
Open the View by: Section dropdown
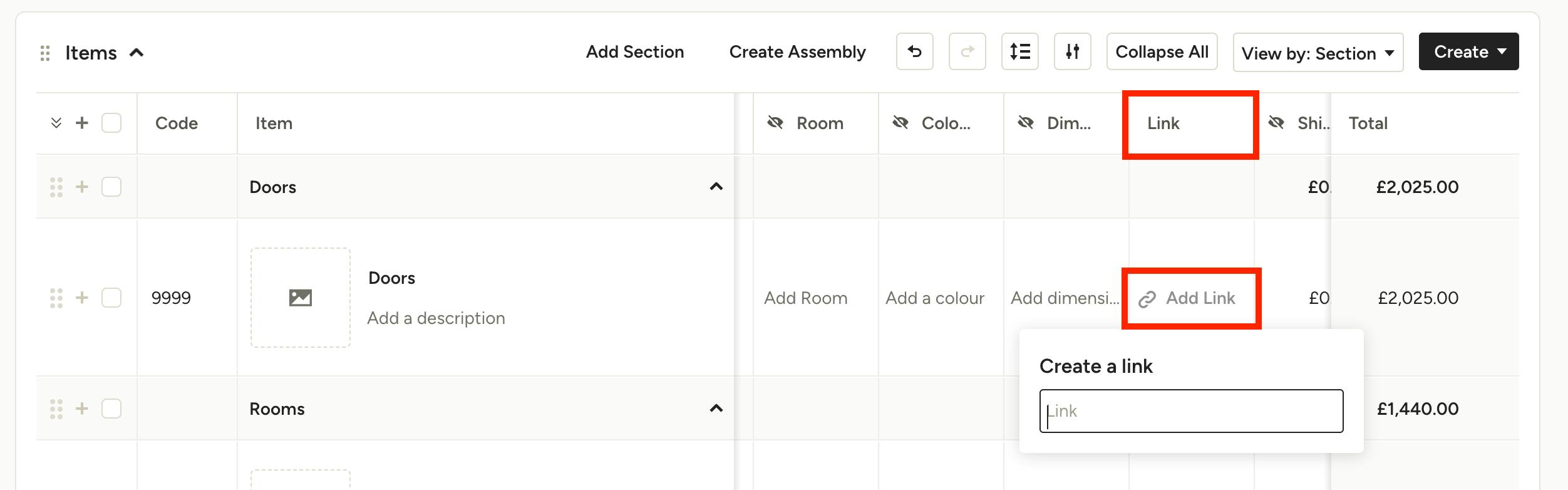tap(1318, 53)
